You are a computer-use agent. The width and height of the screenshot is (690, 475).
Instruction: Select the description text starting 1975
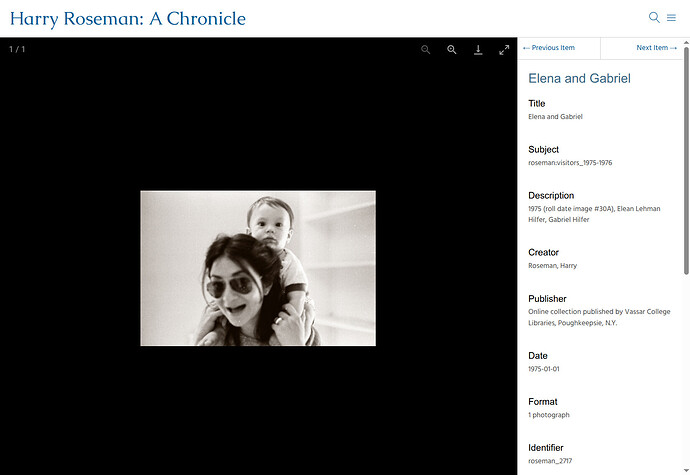(x=594, y=214)
